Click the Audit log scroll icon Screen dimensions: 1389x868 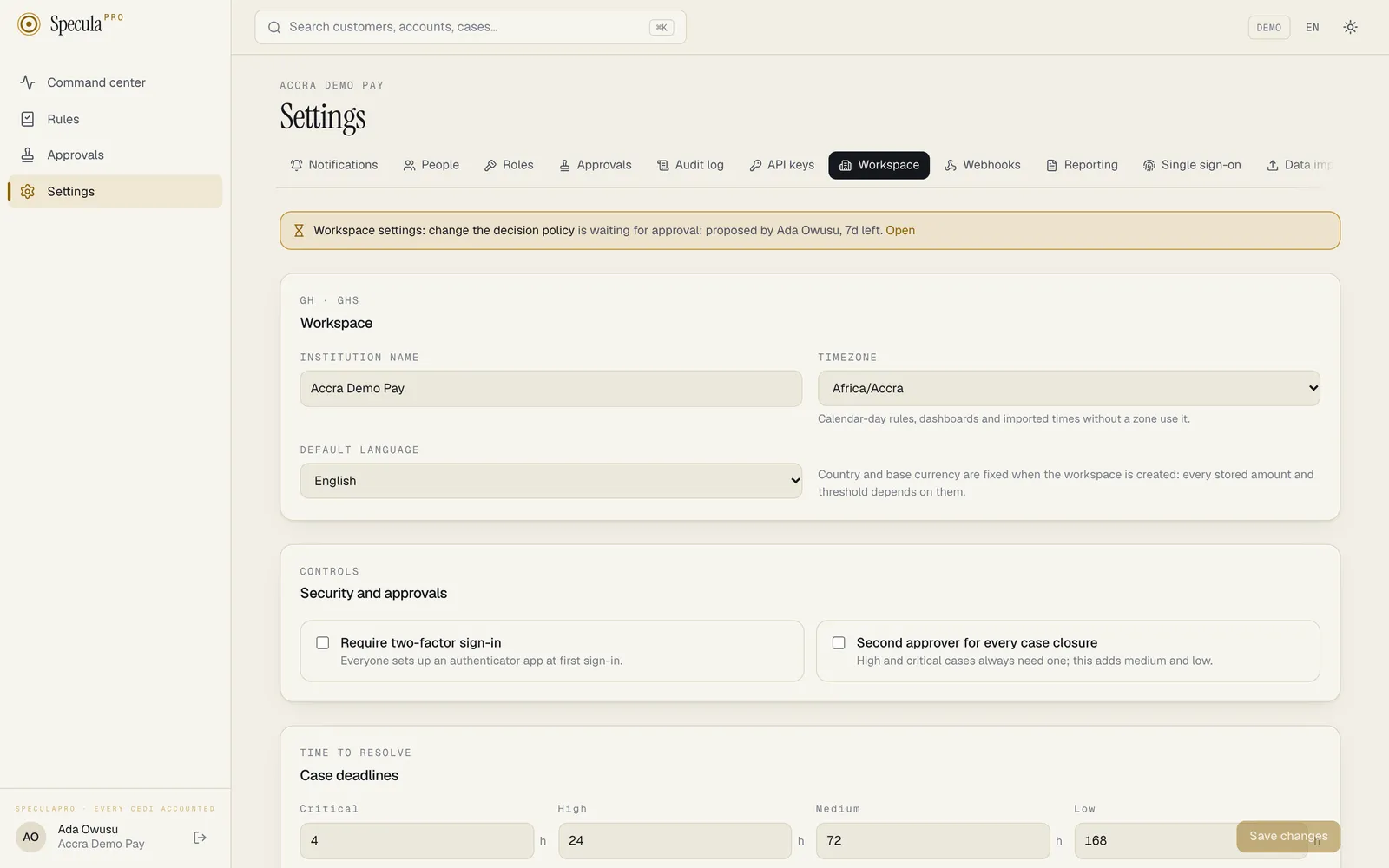[663, 165]
